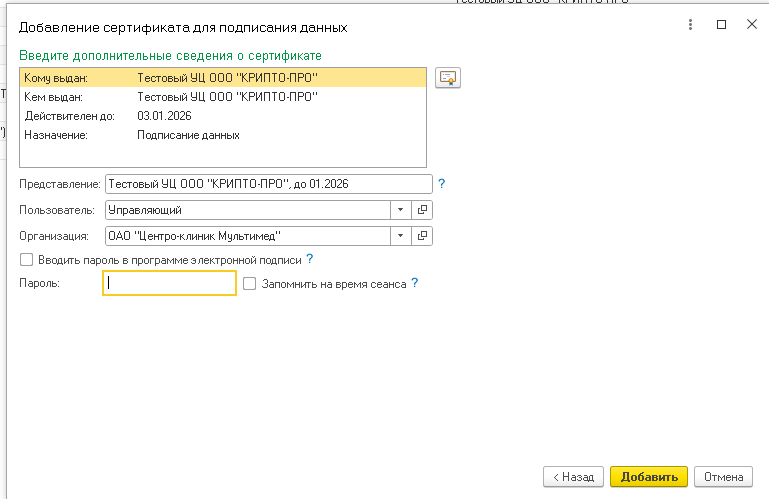Screen dimensions: 769x499
Task: Cancel with the Отмена button
Action: pos(723,477)
